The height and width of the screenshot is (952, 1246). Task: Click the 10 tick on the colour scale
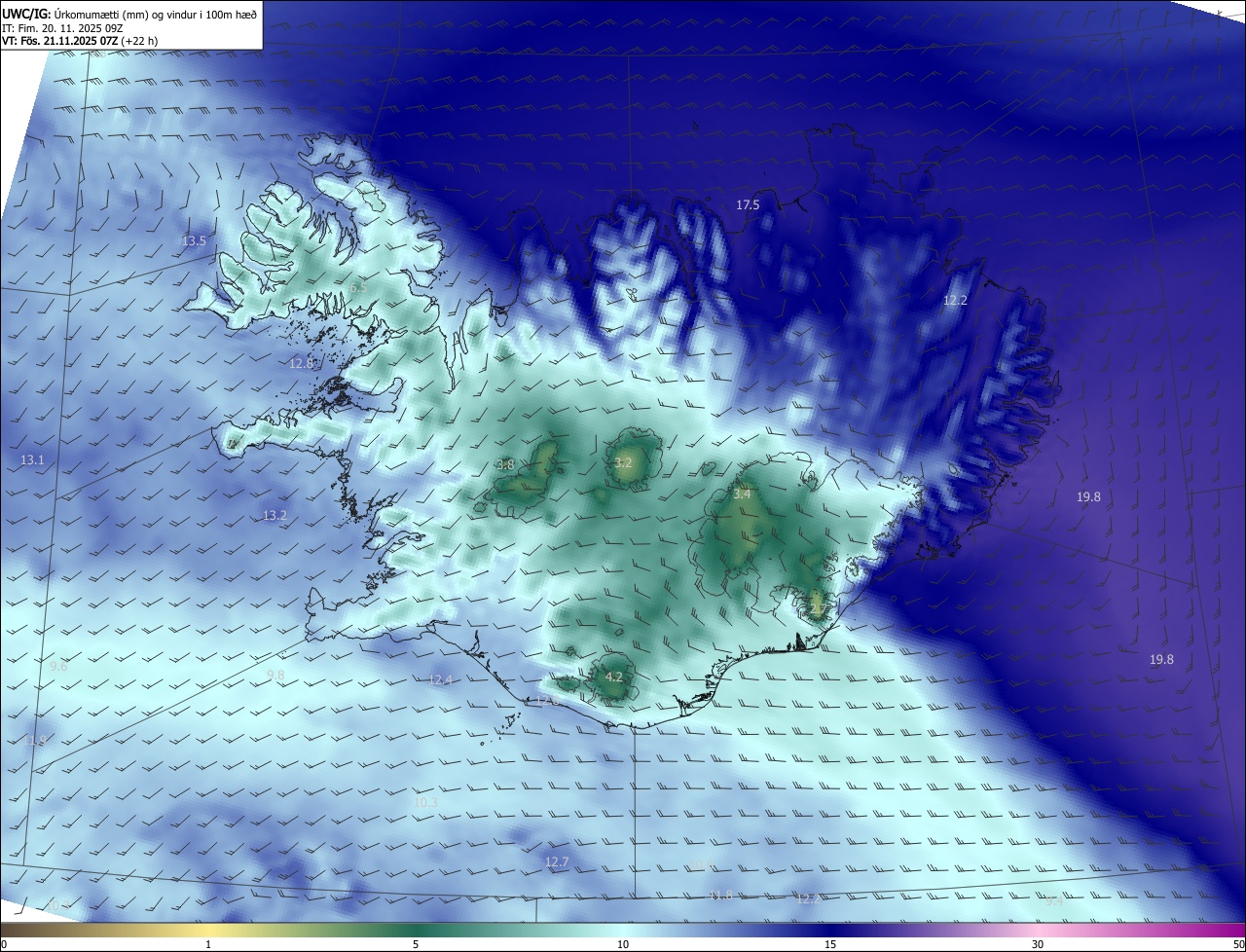tap(623, 944)
